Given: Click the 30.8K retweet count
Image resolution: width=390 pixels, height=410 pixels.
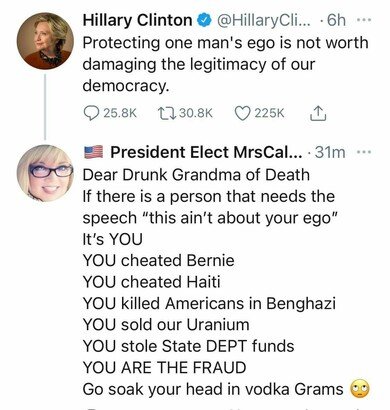Looking at the screenshot, I should [196, 113].
